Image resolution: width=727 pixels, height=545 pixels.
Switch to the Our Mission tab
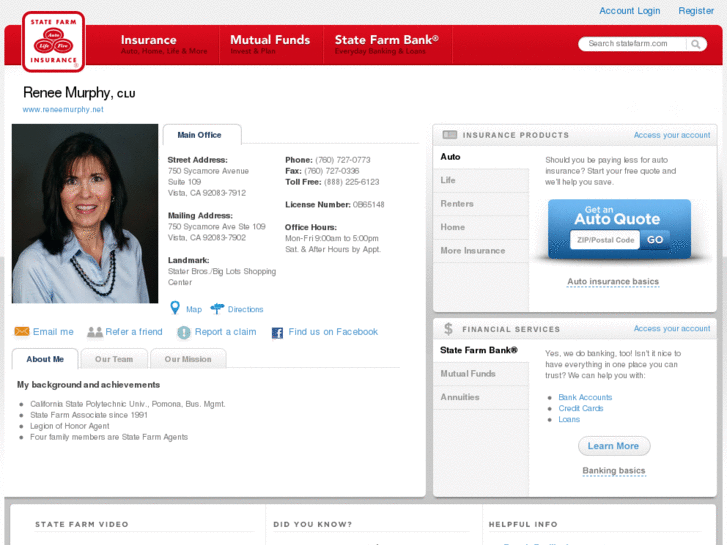tap(188, 359)
